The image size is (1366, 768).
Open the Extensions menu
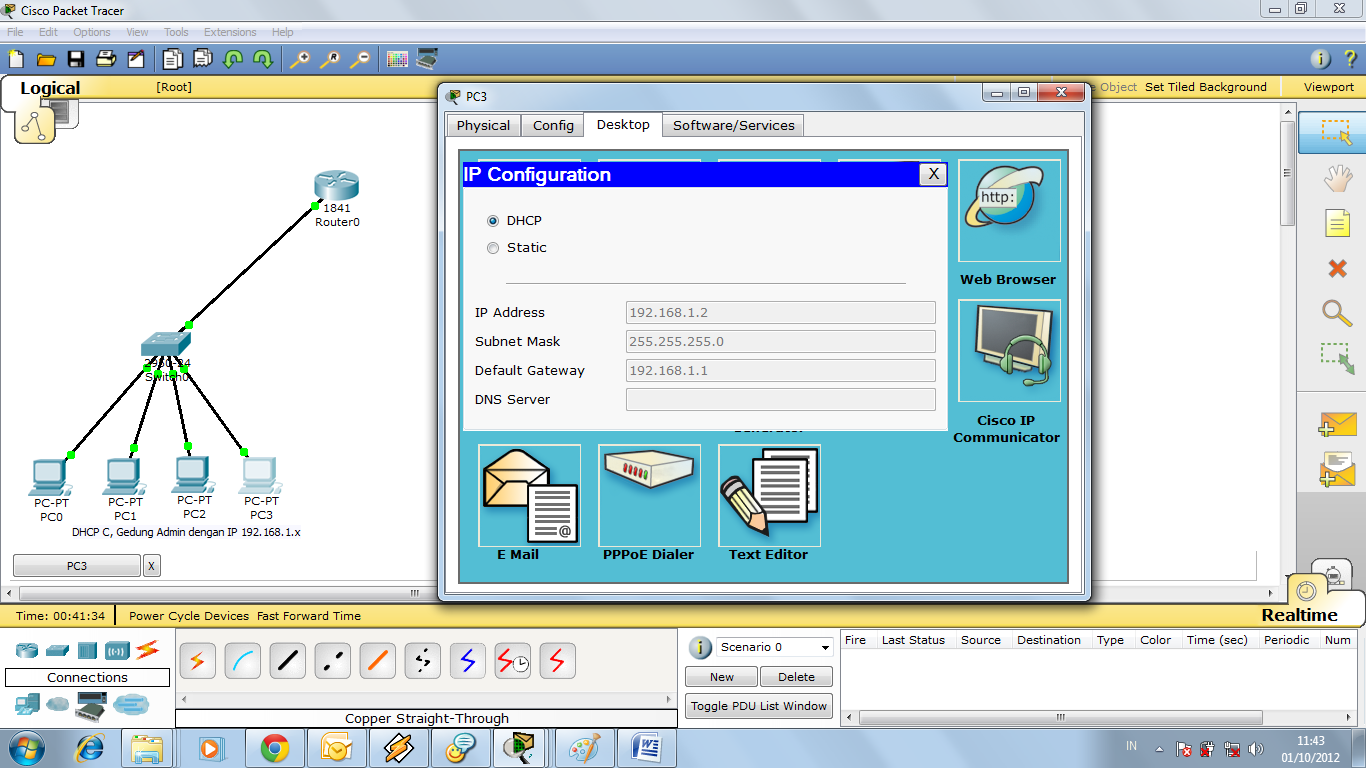230,32
